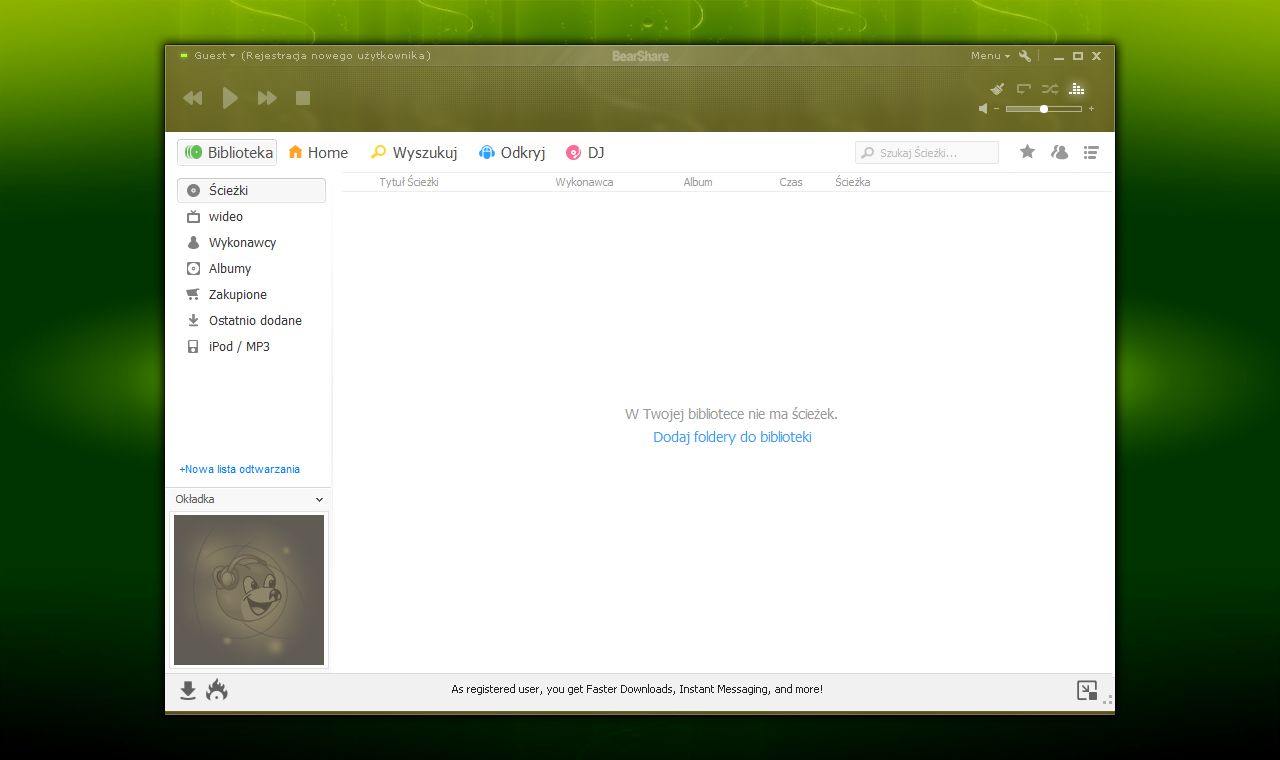Open the downloads arrow icon

[188, 690]
